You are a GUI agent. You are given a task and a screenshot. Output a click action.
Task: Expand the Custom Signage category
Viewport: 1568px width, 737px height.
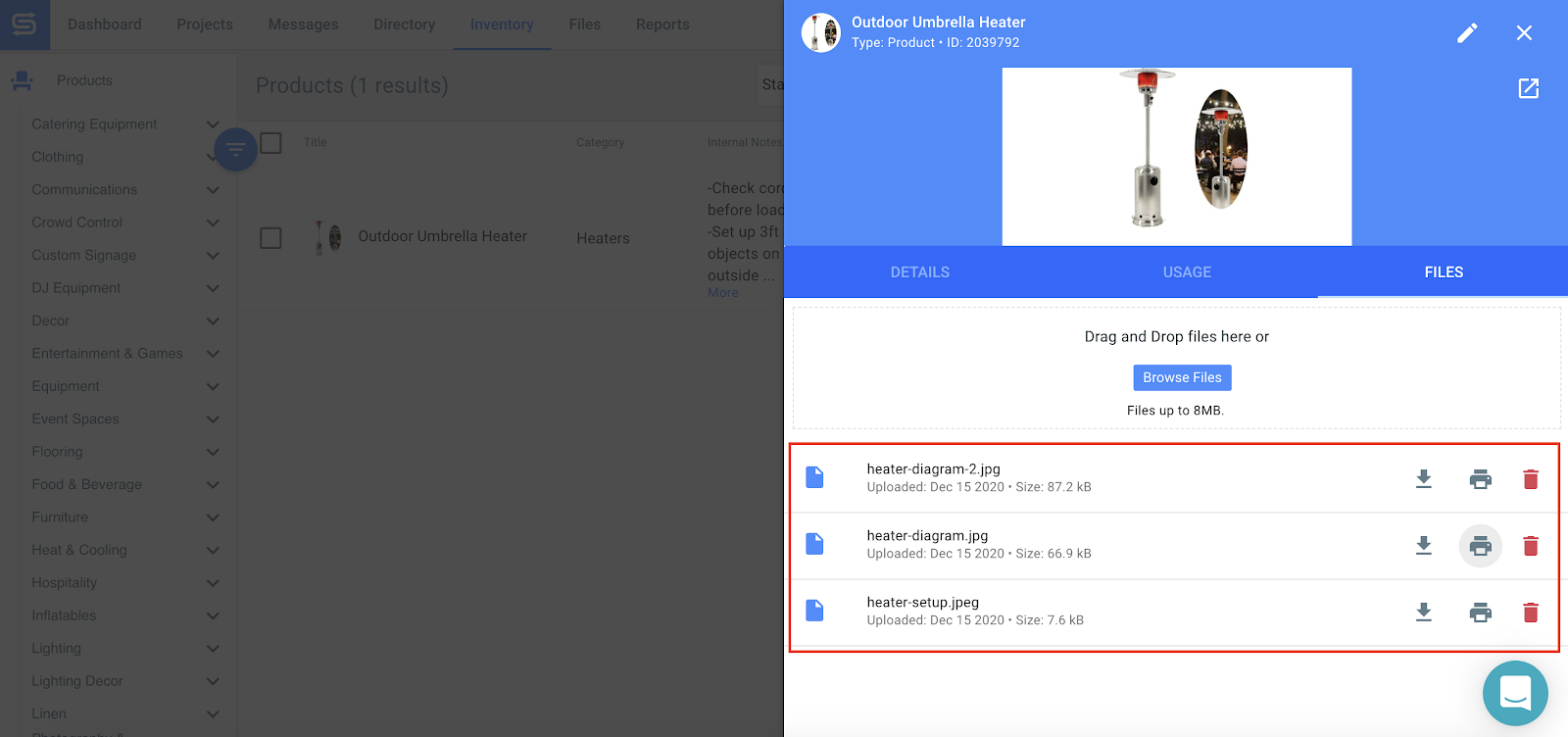[213, 256]
